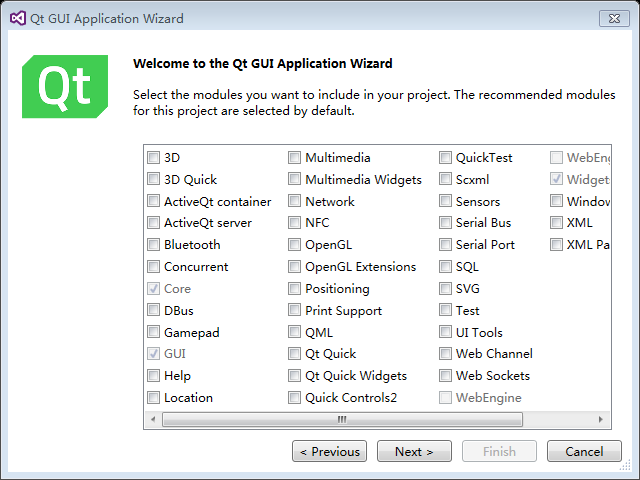Tick the NFC checkbox
Image resolution: width=640 pixels, height=480 pixels.
294,223
